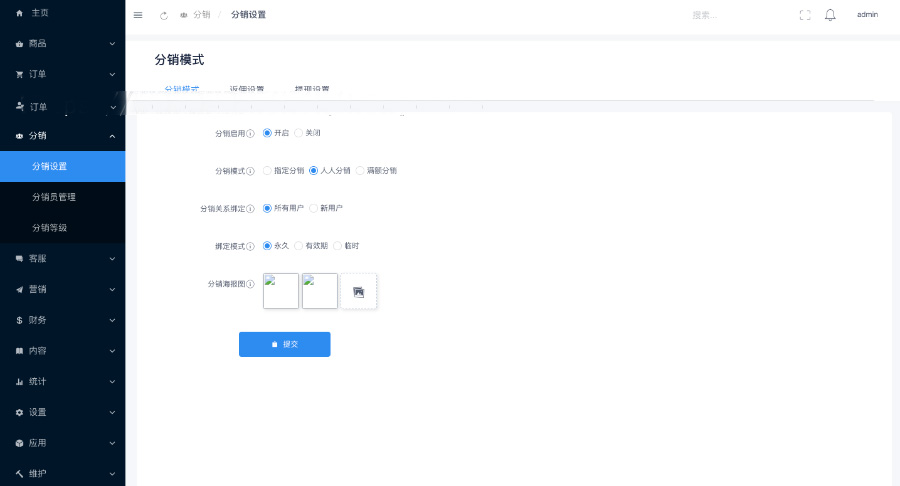
Task: Switch to the 返佣设置 tab
Action: pos(246,90)
